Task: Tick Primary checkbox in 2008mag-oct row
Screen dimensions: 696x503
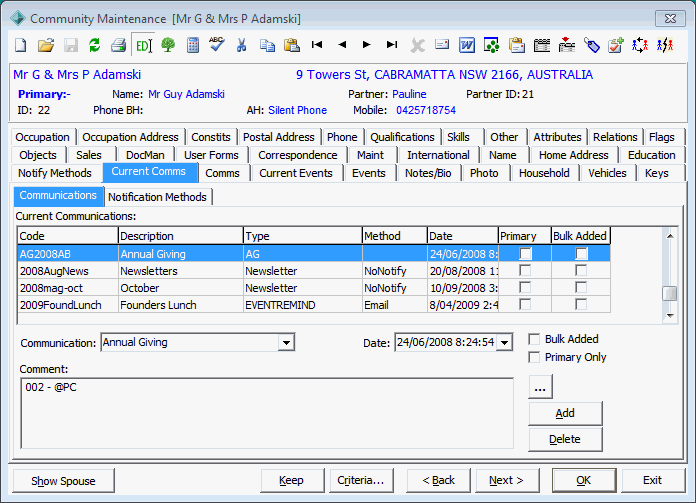Action: [x=526, y=288]
